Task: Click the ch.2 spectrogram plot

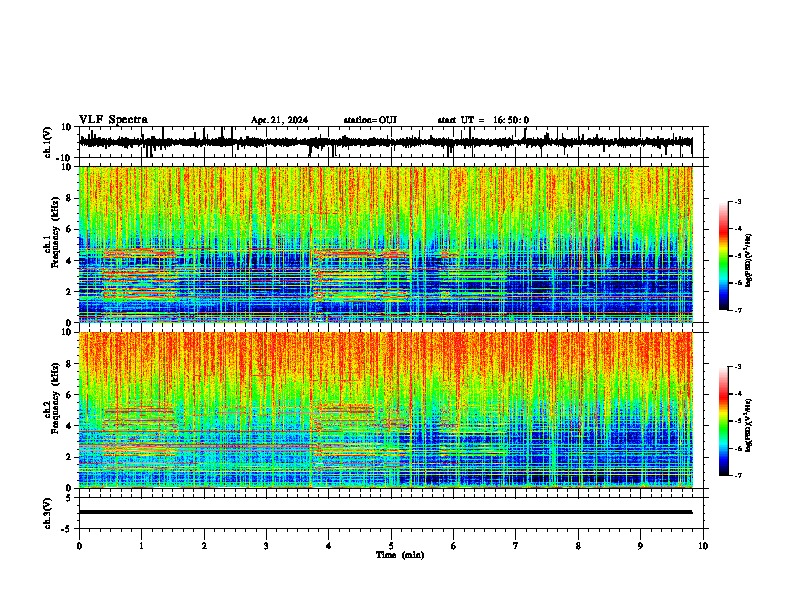Action: [x=386, y=410]
